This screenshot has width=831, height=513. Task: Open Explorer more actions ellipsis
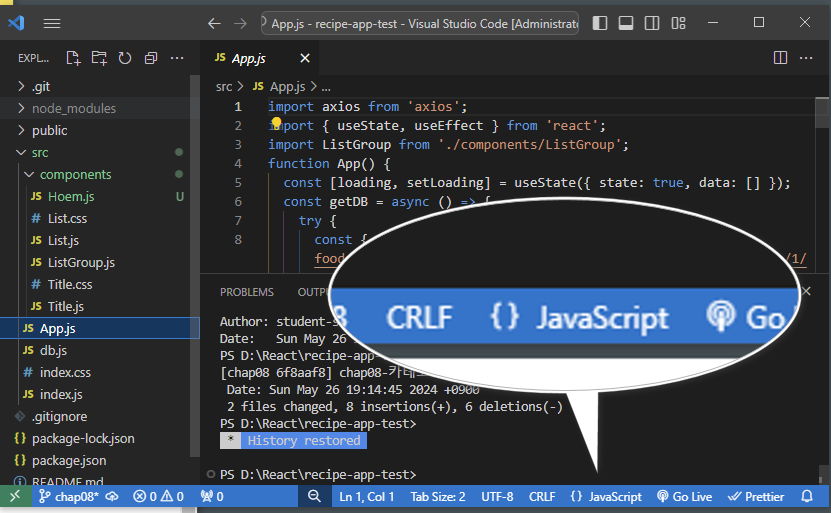177,58
